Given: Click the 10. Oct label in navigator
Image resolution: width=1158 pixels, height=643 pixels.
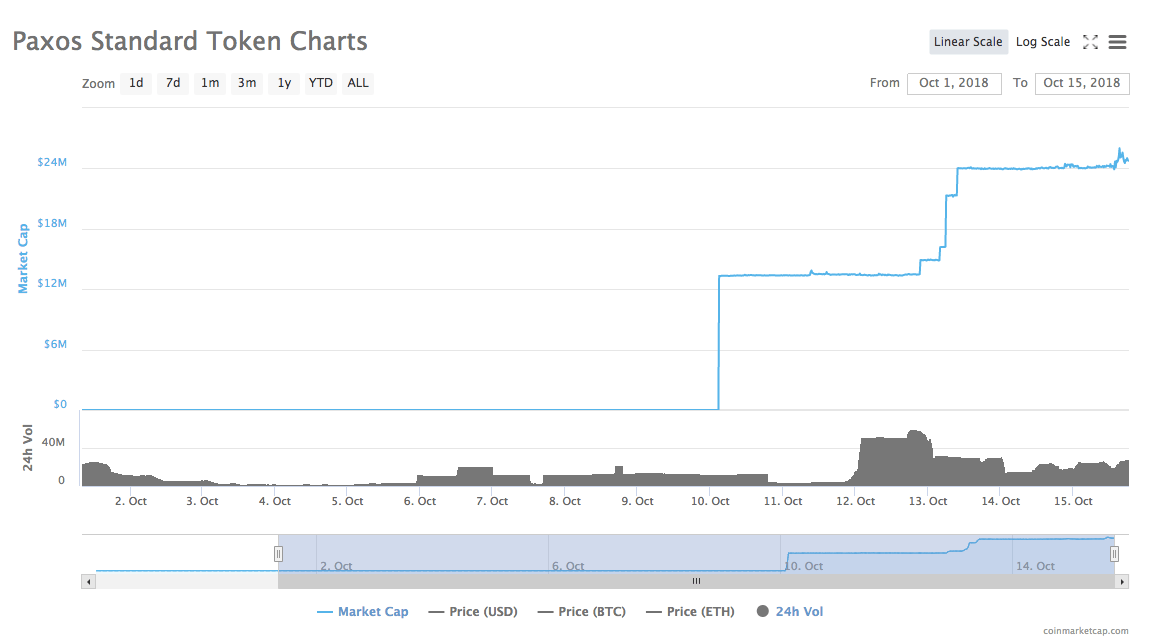Looking at the screenshot, I should (804, 566).
